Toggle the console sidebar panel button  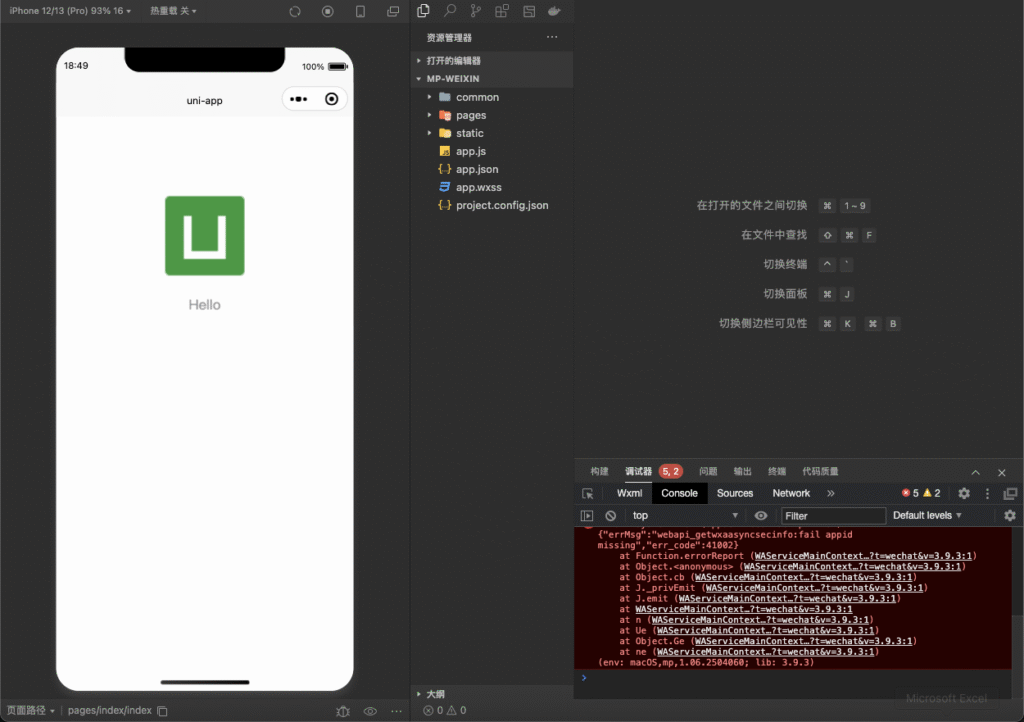click(x=587, y=516)
